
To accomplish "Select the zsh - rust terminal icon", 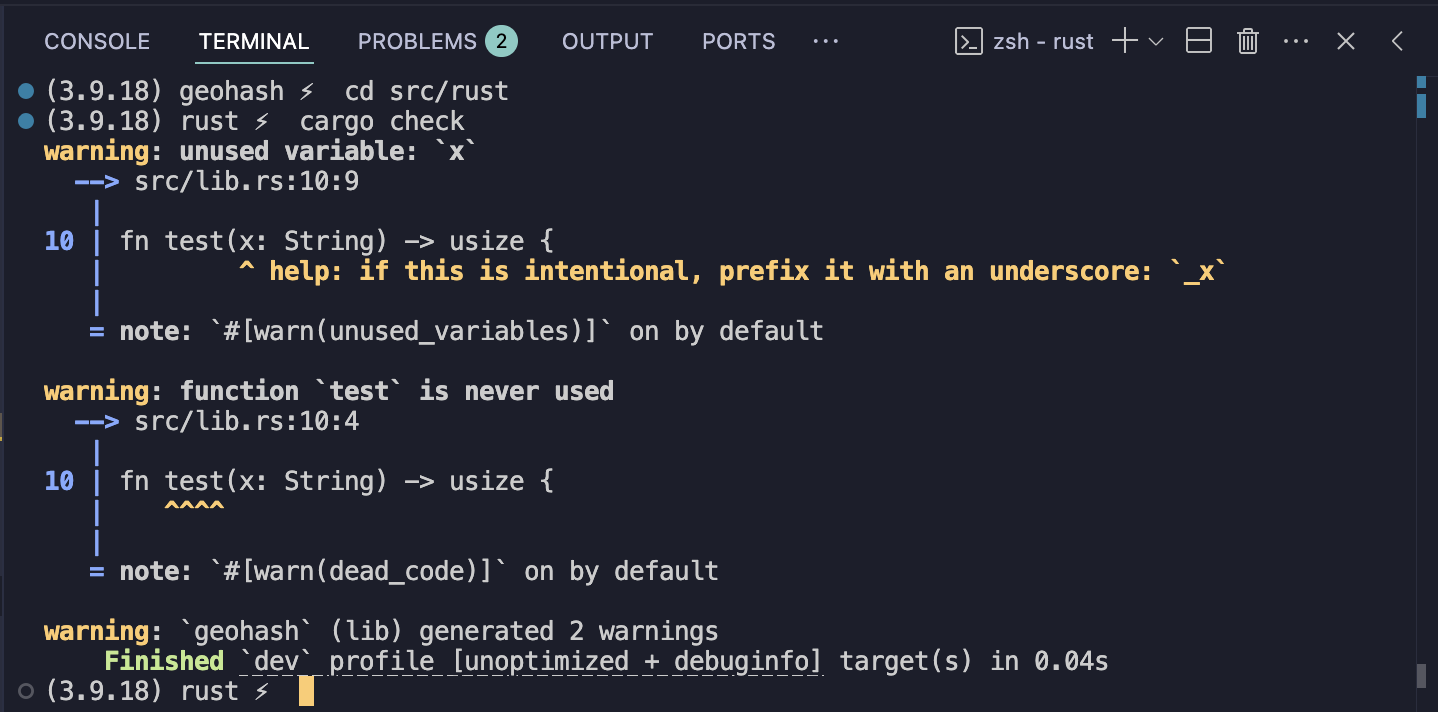I will [x=968, y=41].
